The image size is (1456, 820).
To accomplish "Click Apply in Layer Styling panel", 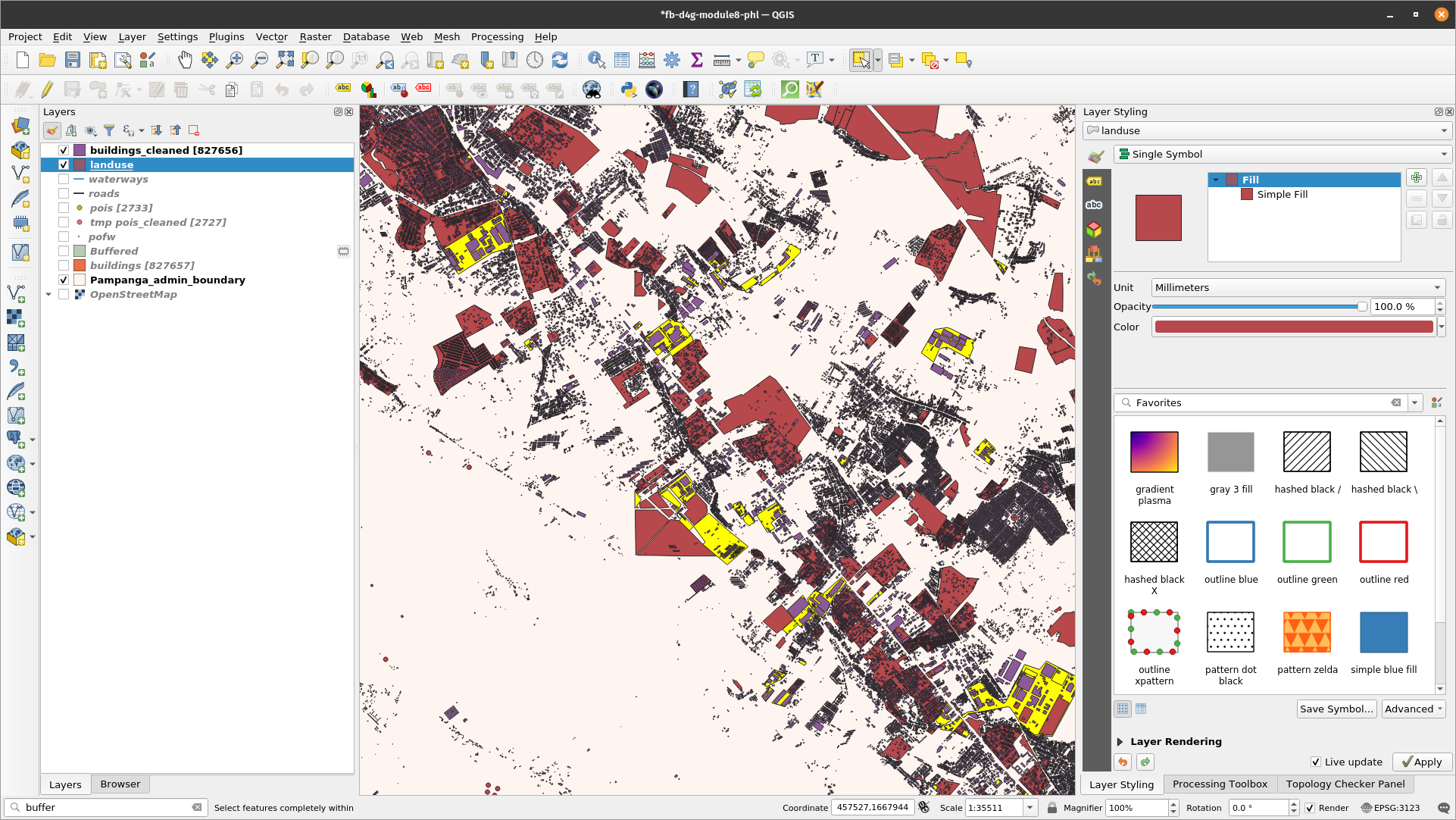I will (x=1419, y=762).
